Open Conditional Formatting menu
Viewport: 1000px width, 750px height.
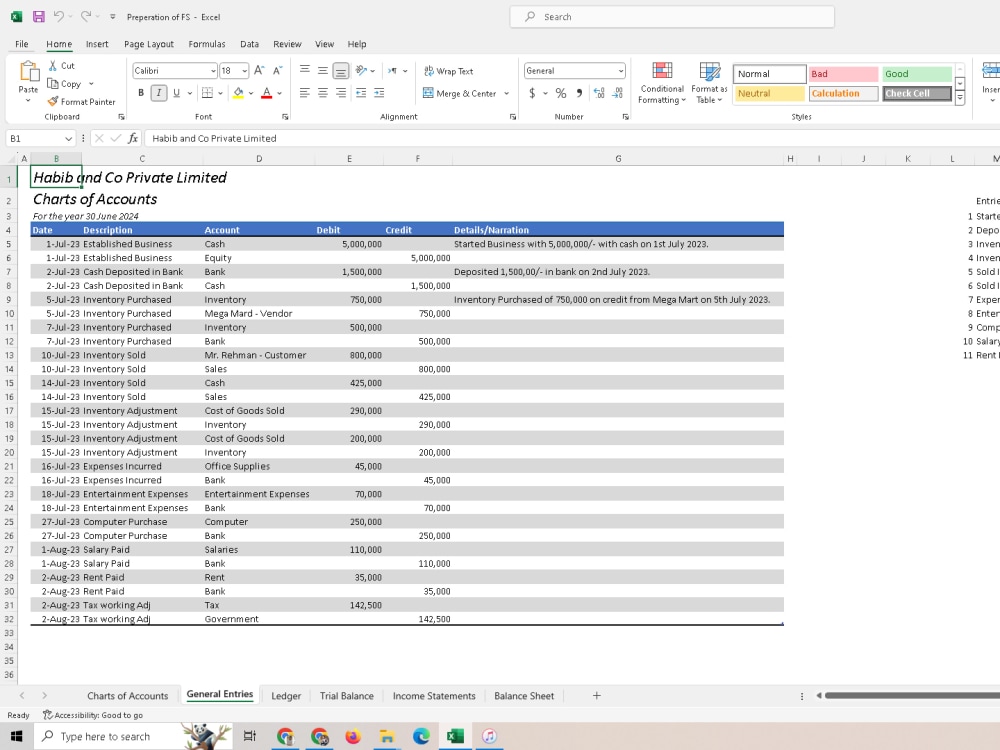click(662, 83)
